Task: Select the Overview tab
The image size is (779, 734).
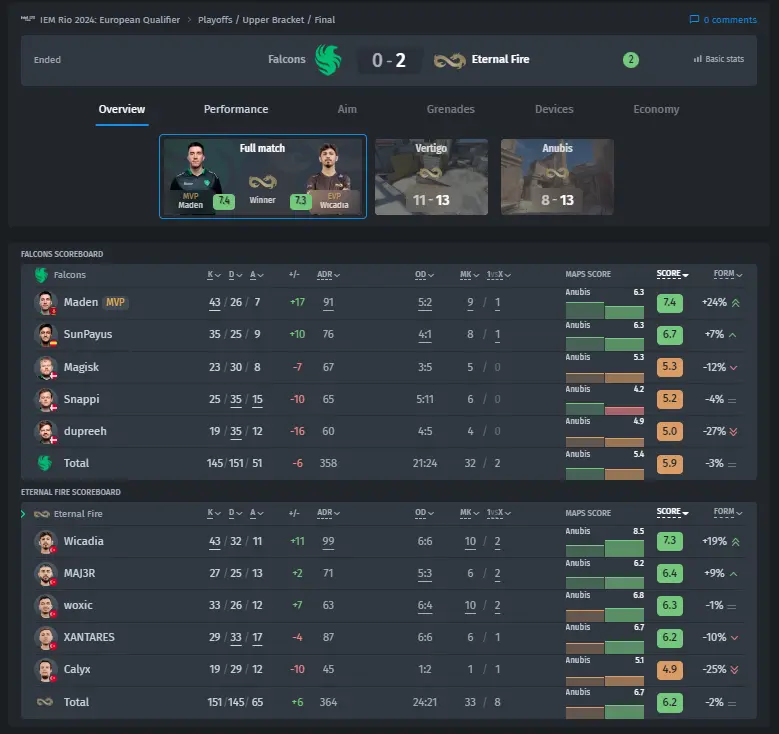Action: (x=122, y=109)
